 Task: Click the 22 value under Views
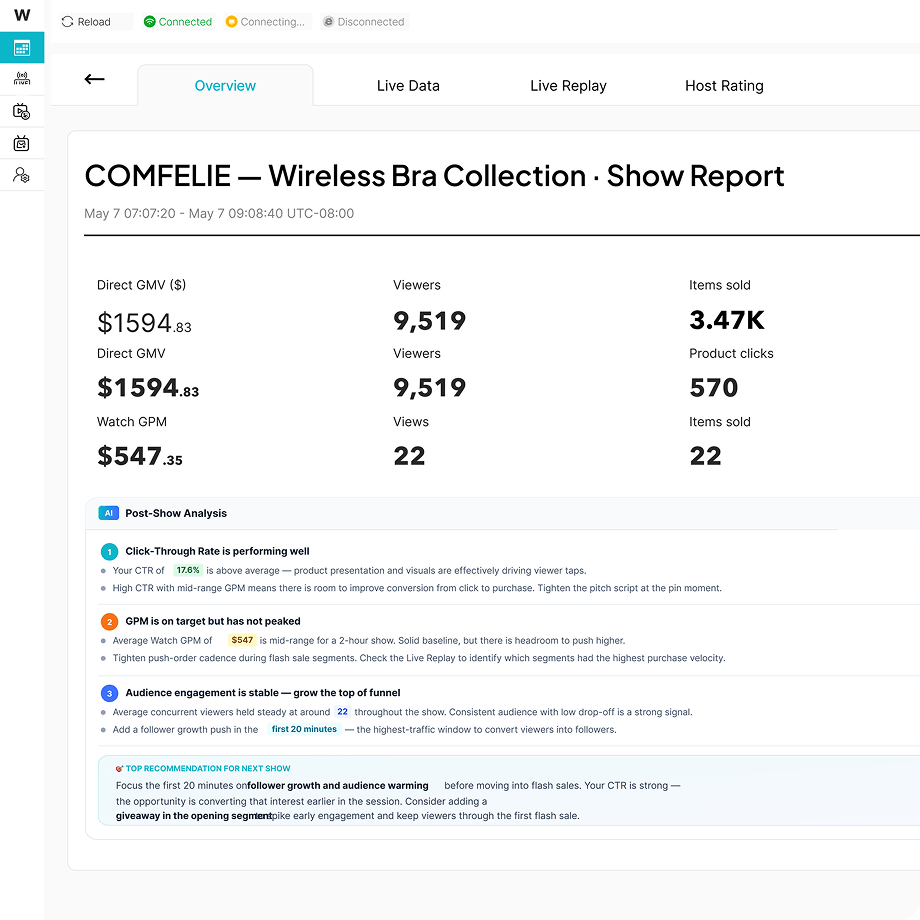point(409,456)
